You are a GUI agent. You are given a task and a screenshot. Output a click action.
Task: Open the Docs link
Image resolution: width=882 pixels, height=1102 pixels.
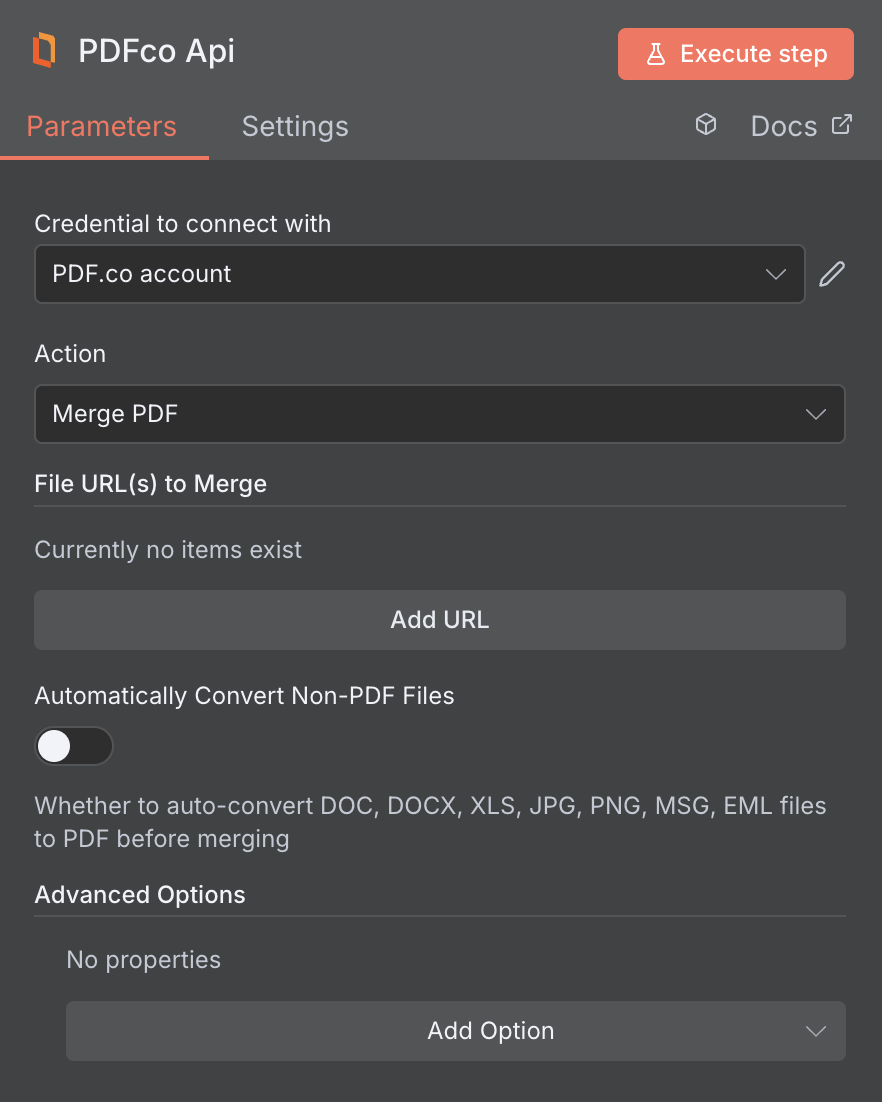(783, 125)
